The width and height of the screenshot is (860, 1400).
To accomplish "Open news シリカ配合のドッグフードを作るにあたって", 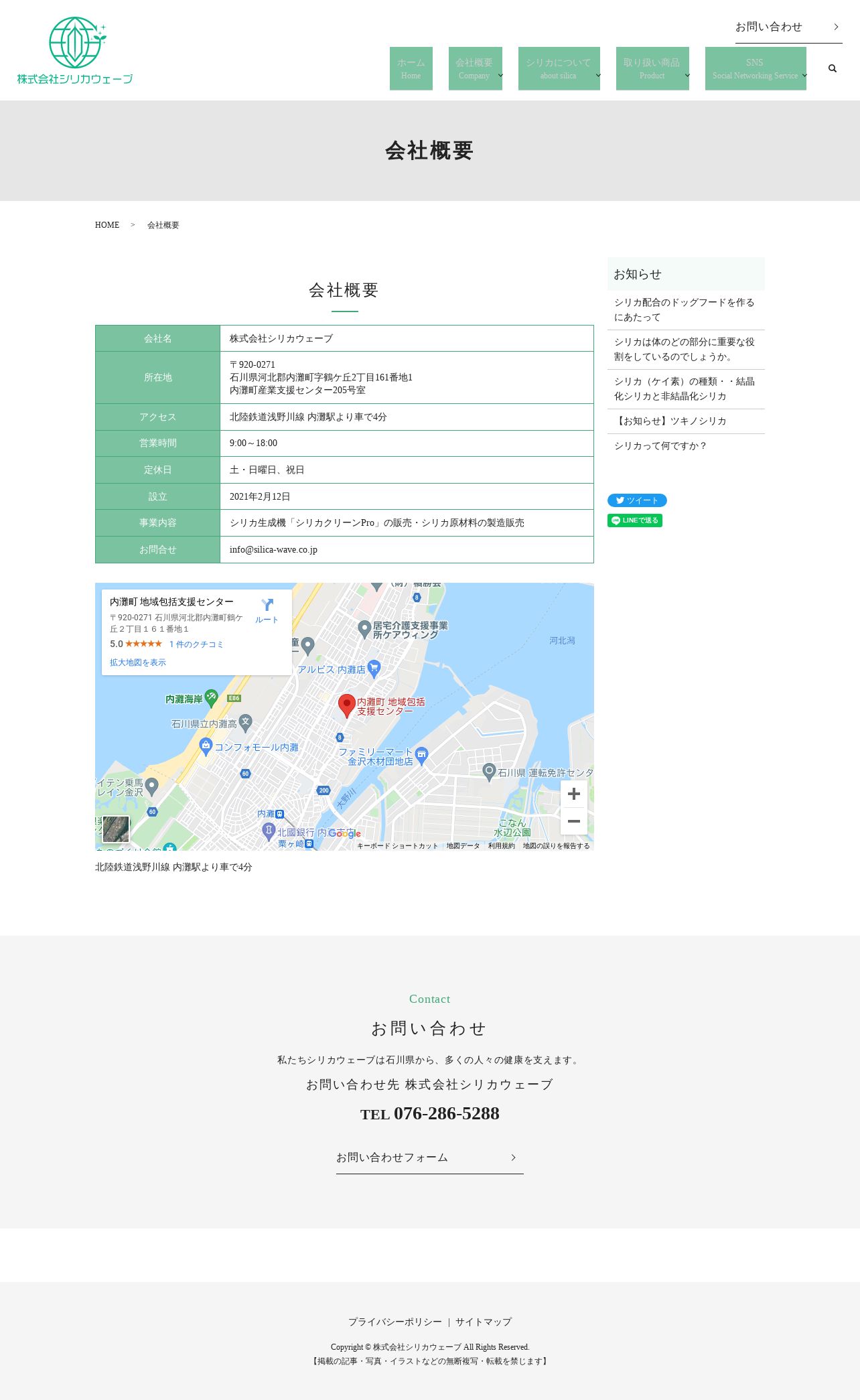I will pos(686,310).
